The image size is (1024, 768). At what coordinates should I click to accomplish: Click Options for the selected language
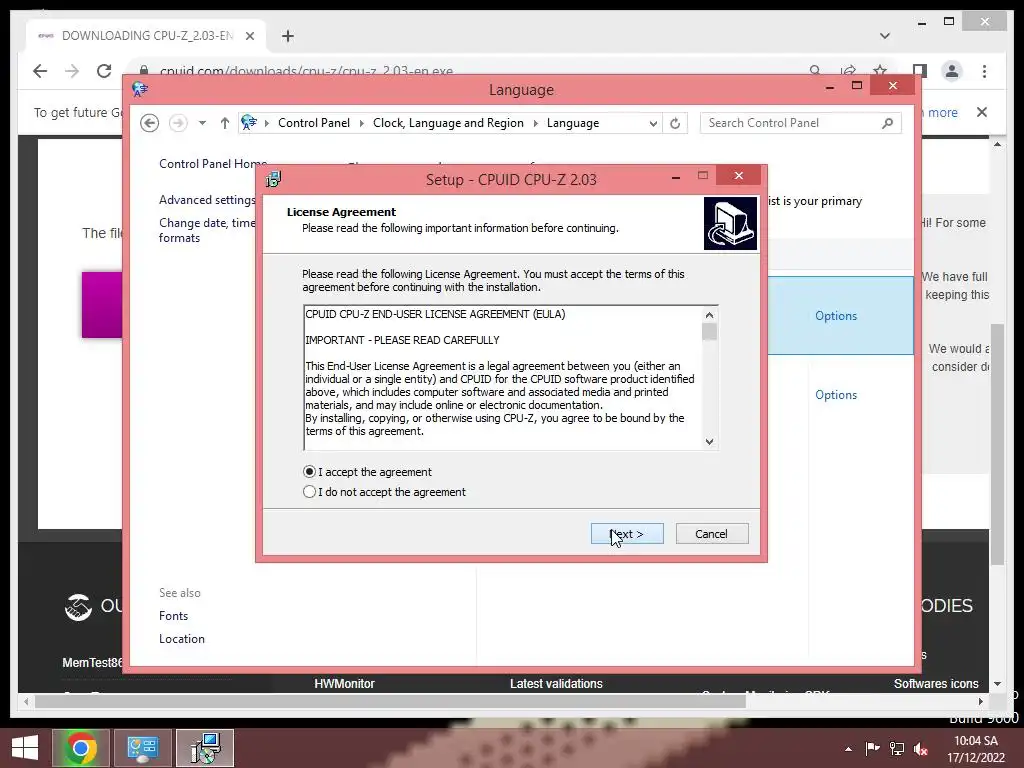point(836,315)
